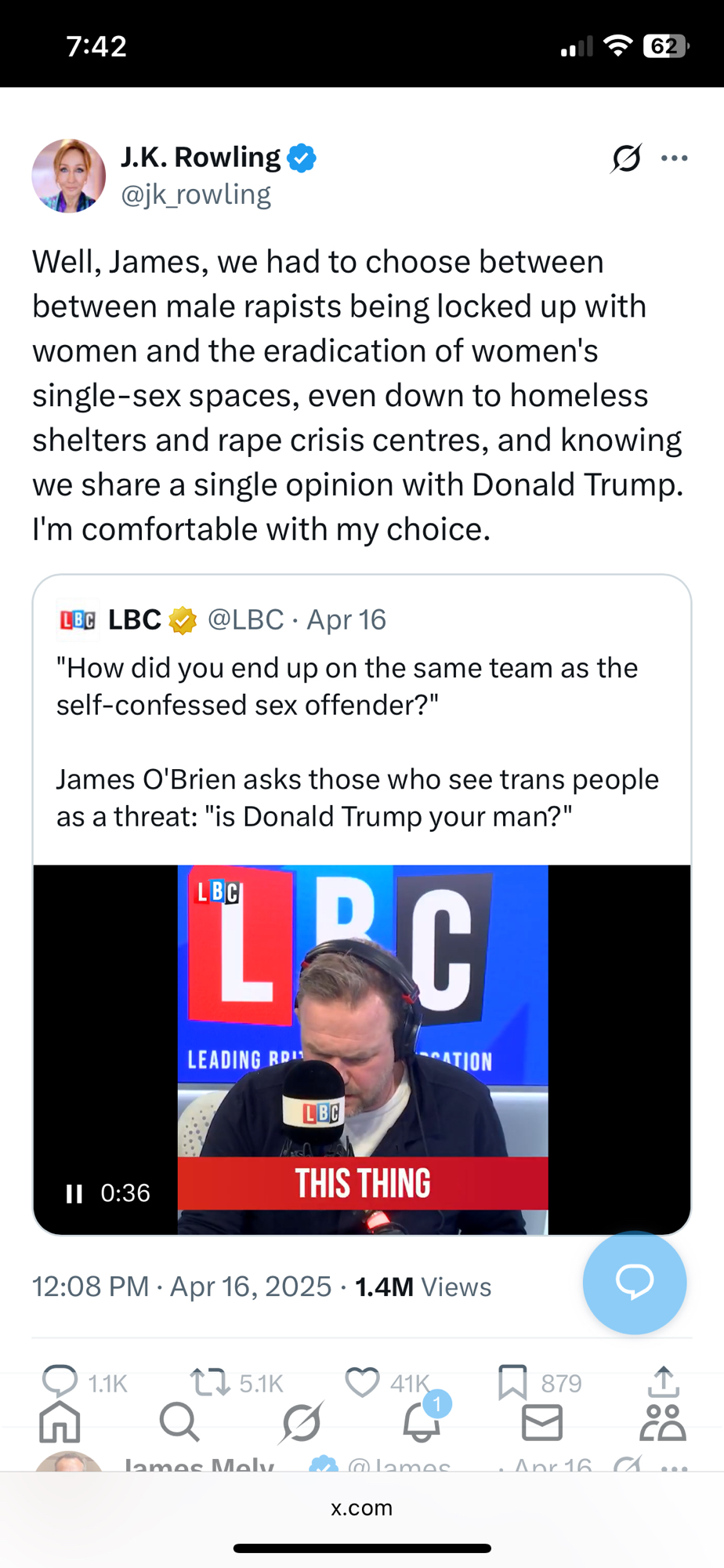The height and width of the screenshot is (1568, 724).
Task: Open J.K. Rowling's profile picture
Action: pyautogui.click(x=69, y=176)
